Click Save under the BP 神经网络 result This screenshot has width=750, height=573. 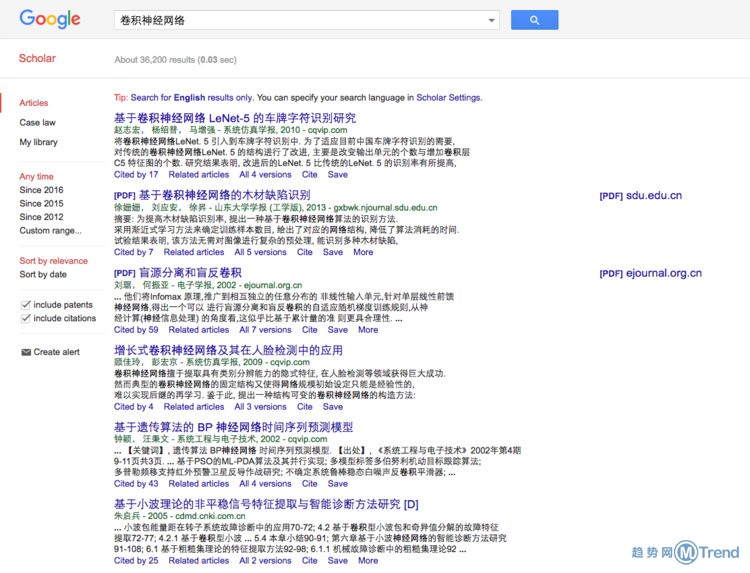point(338,484)
